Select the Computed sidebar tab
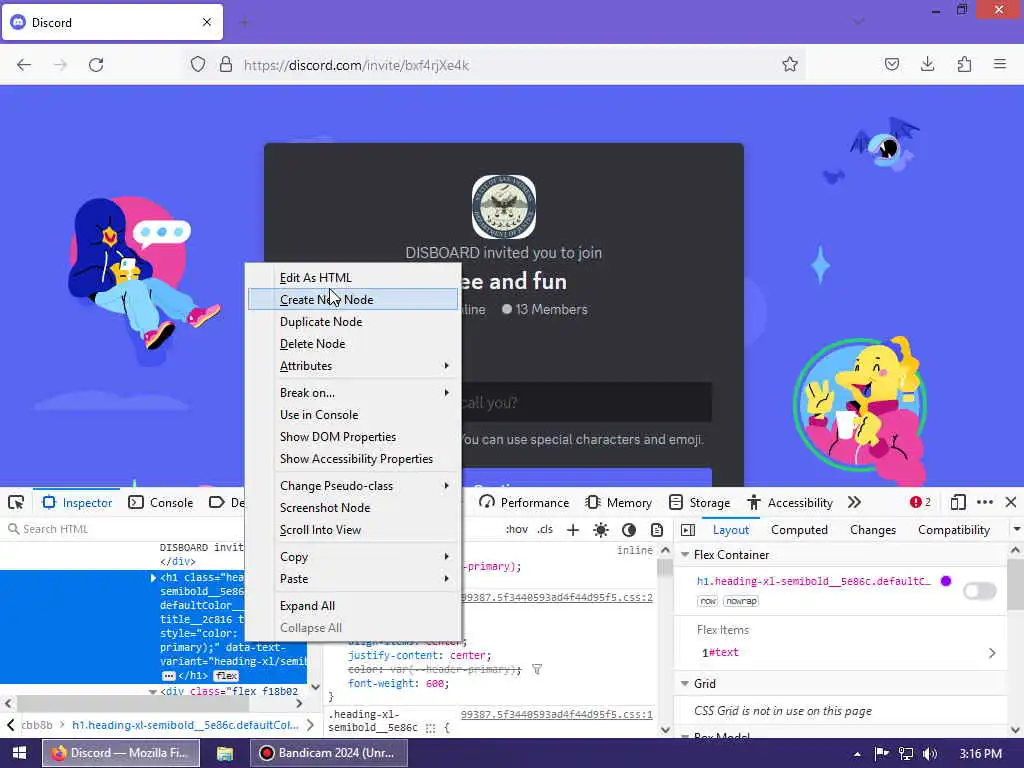 pos(799,530)
